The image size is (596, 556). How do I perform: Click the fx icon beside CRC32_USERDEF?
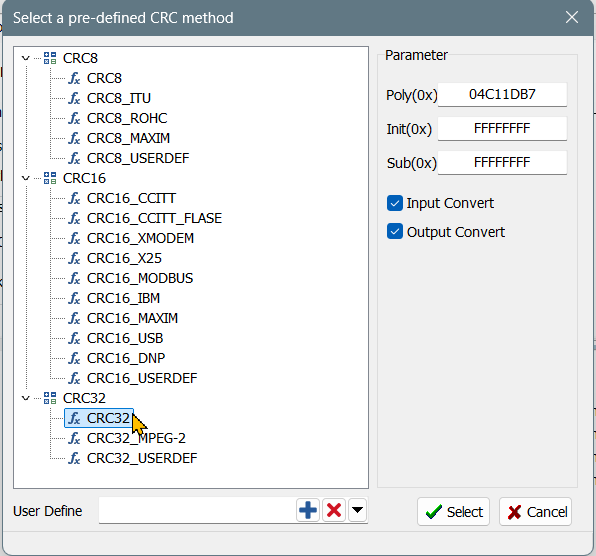tap(74, 458)
